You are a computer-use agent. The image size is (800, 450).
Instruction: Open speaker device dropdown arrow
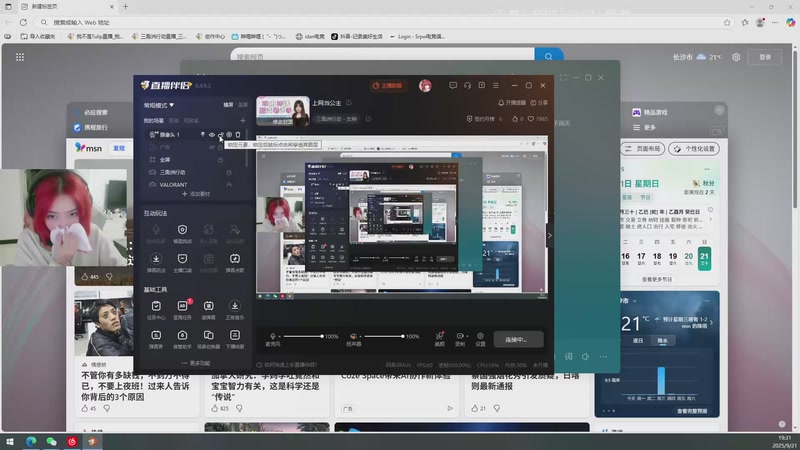tap(360, 337)
